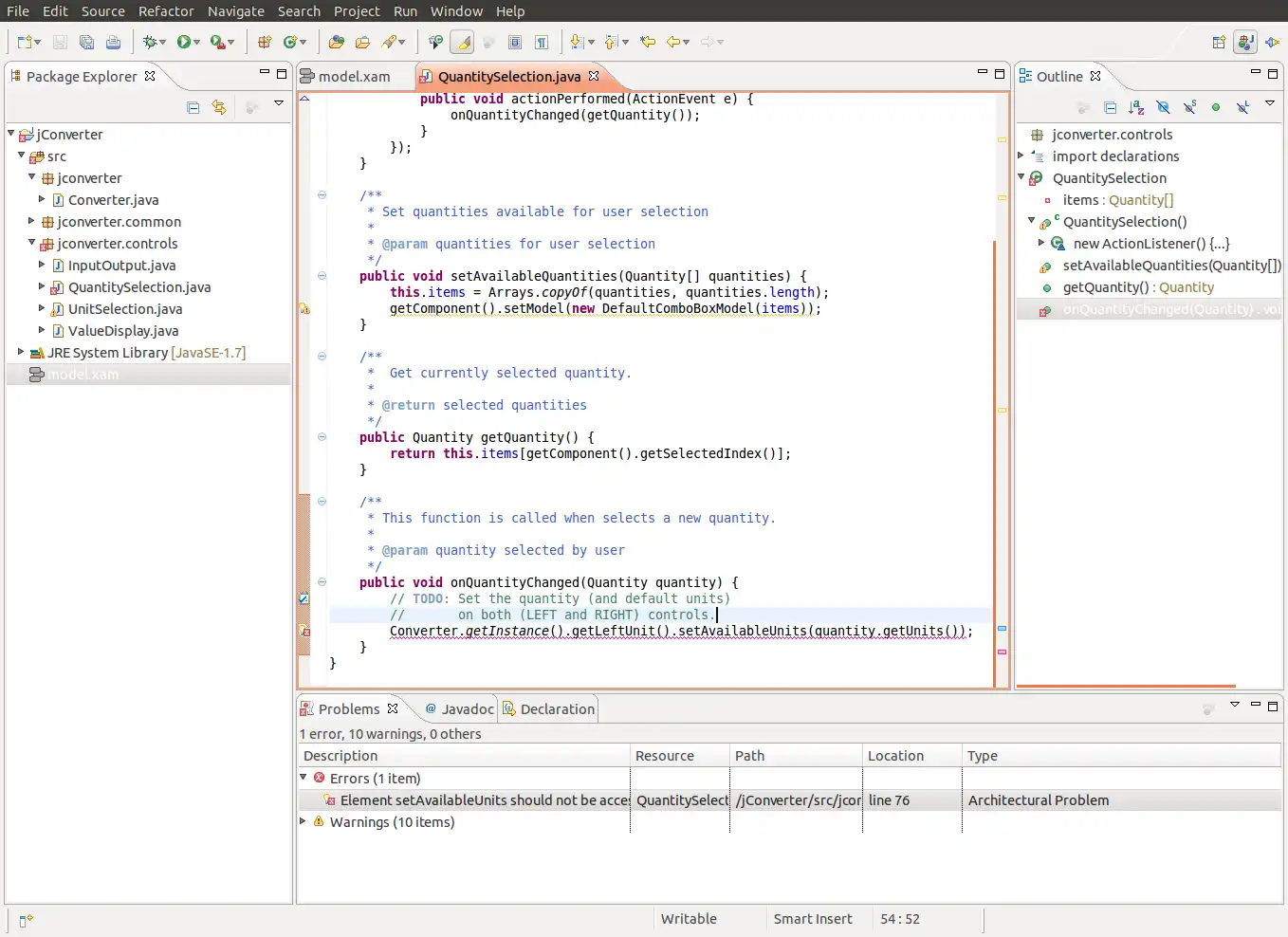This screenshot has height=937, width=1288.
Task: Click the Open Type toolbar icon
Action: [336, 42]
